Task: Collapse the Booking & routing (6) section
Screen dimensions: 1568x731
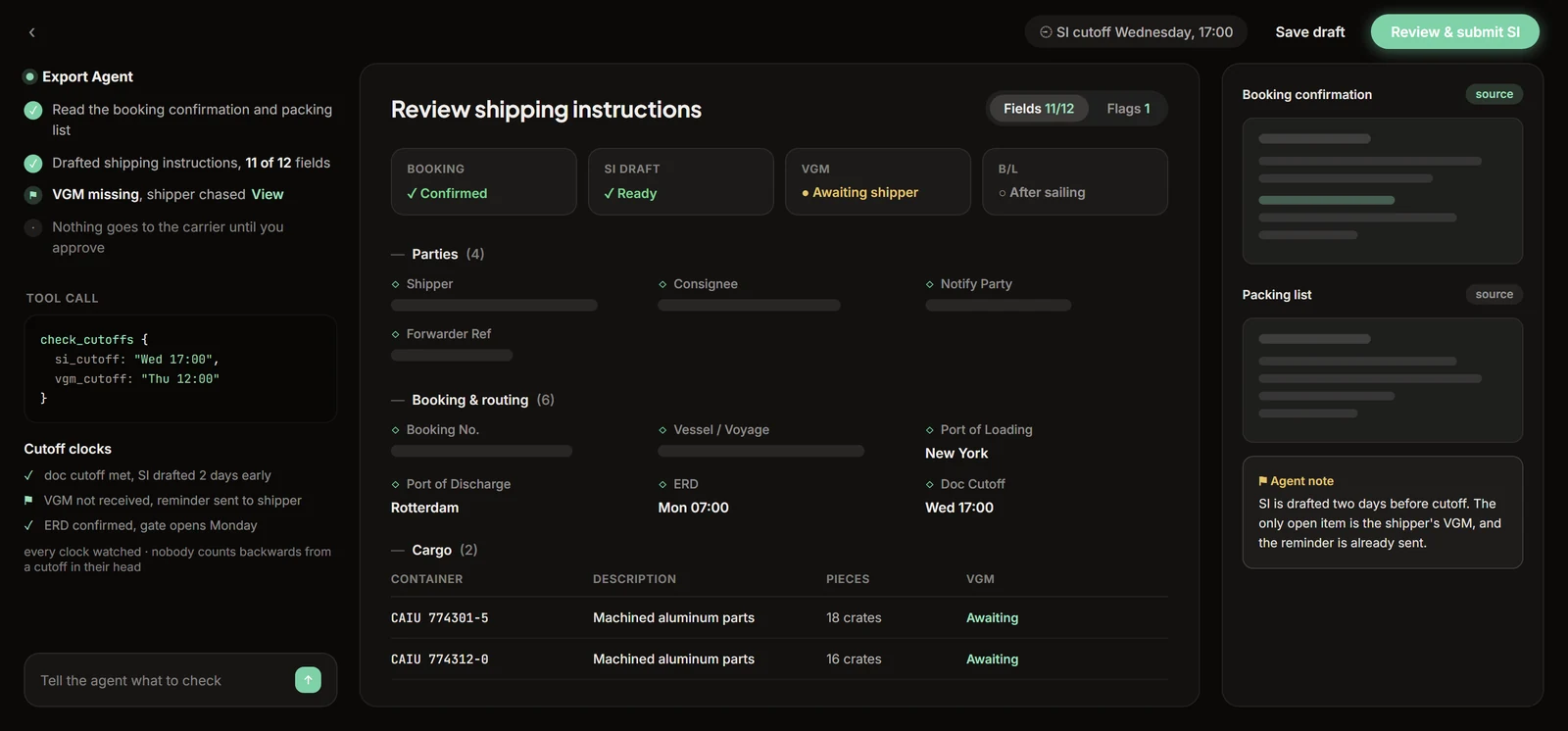Action: click(473, 400)
